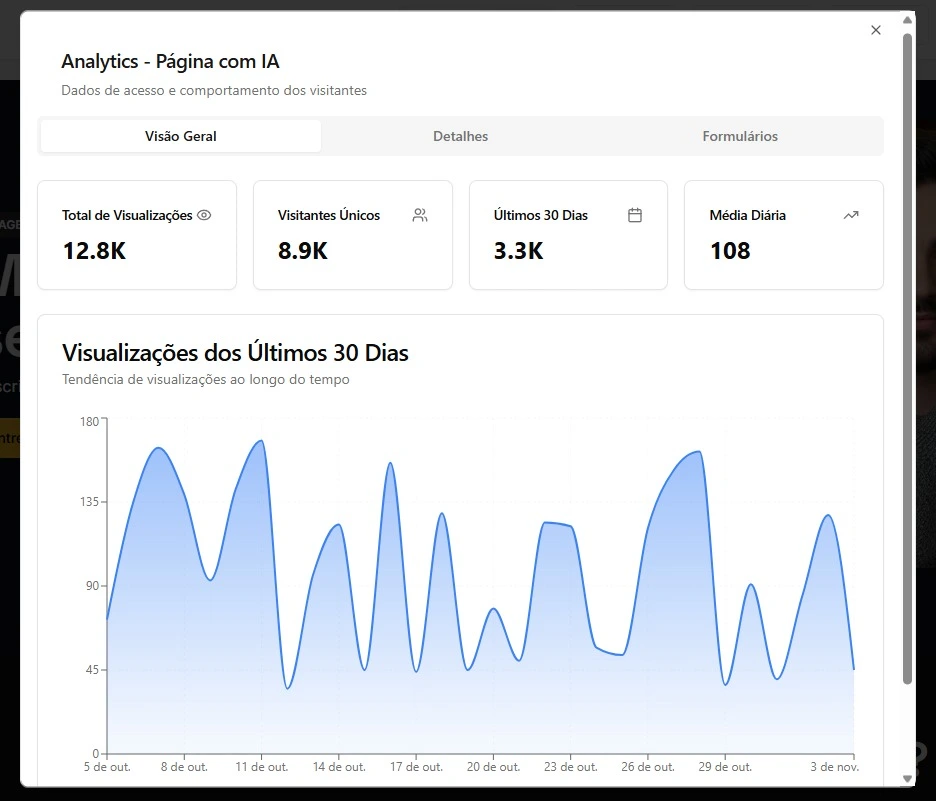Click the vertical scrollbar thumb

[x=907, y=350]
